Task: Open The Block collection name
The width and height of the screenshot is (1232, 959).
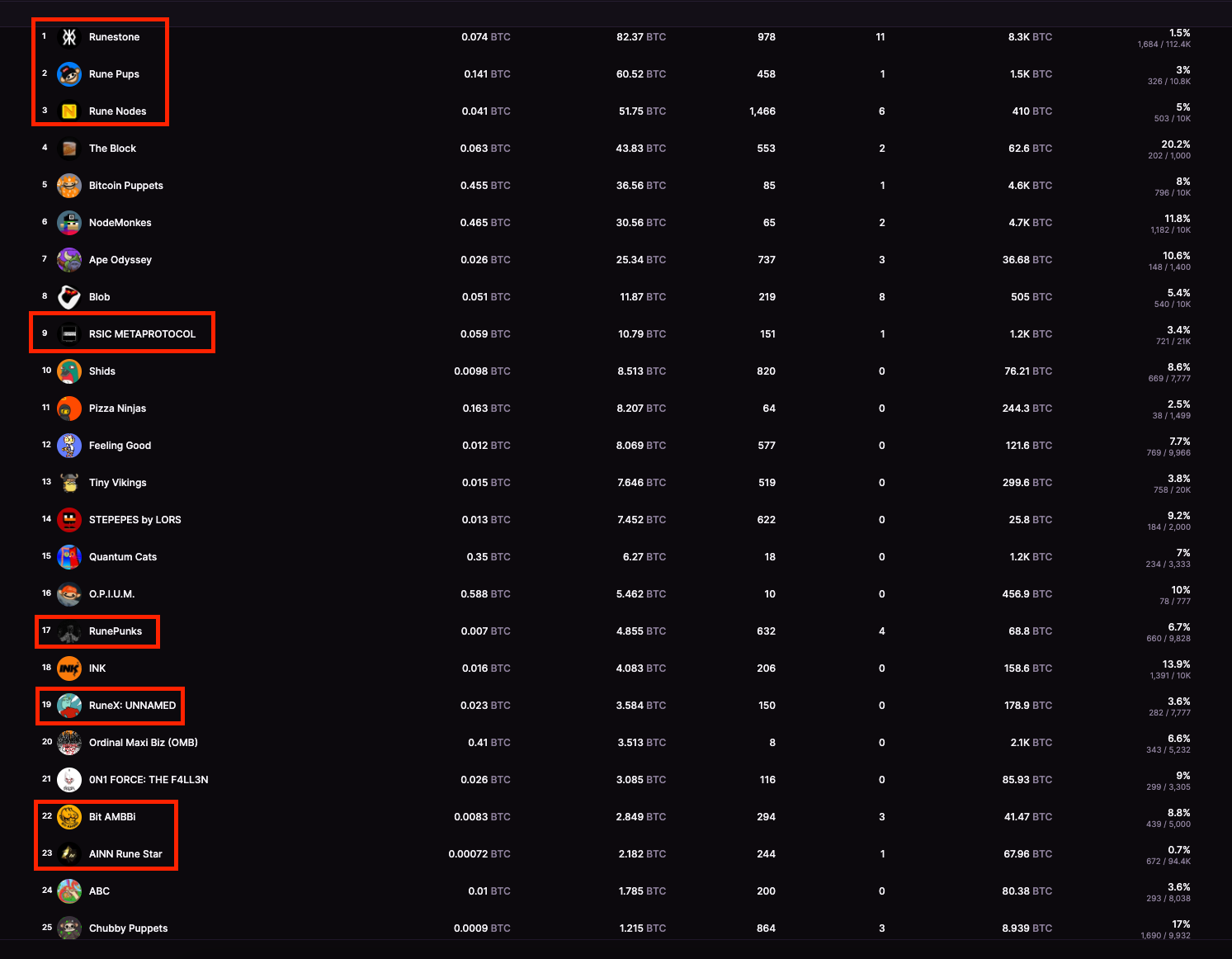Action: coord(112,149)
